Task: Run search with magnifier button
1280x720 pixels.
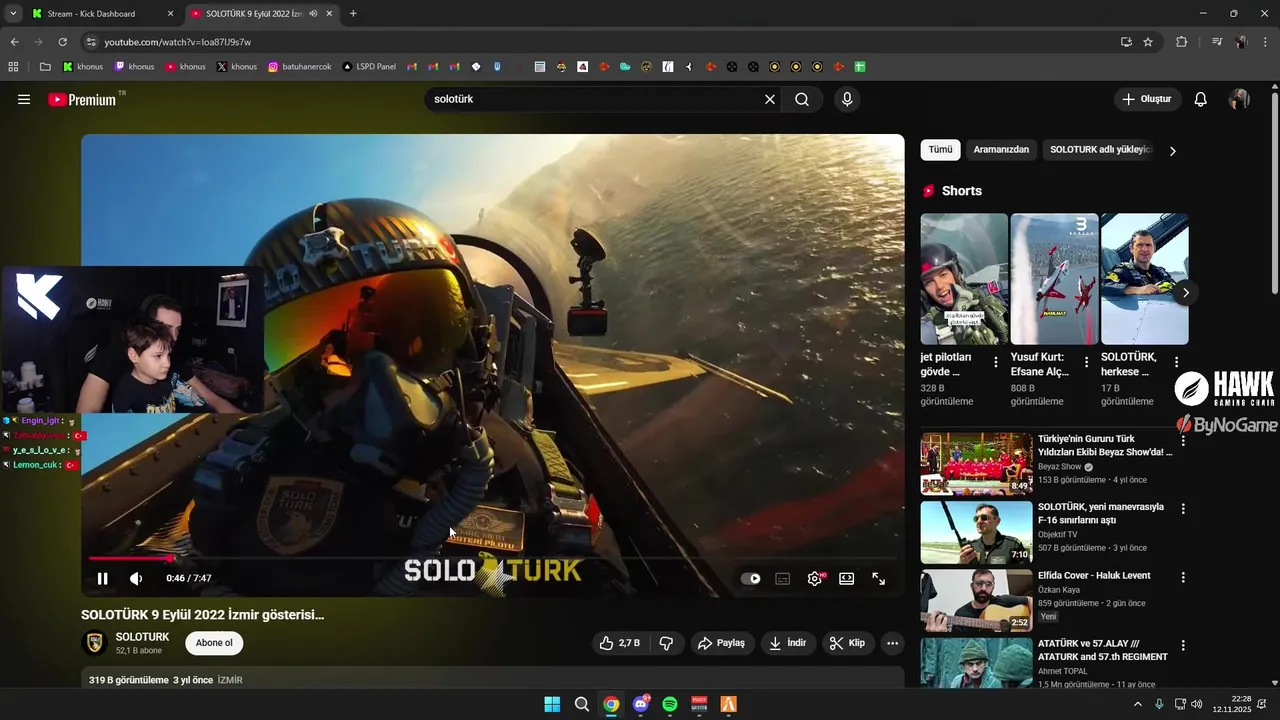Action: coord(802,99)
